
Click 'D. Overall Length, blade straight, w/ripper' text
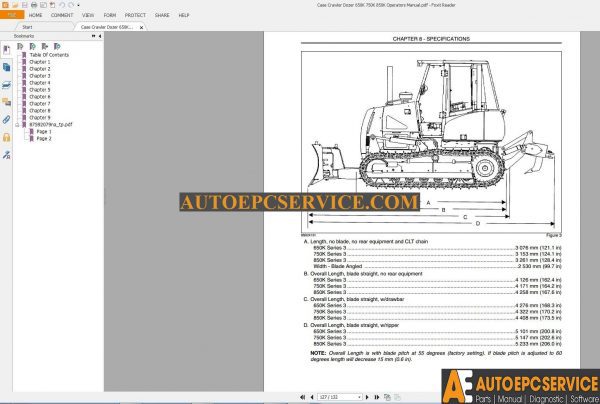coord(351,325)
